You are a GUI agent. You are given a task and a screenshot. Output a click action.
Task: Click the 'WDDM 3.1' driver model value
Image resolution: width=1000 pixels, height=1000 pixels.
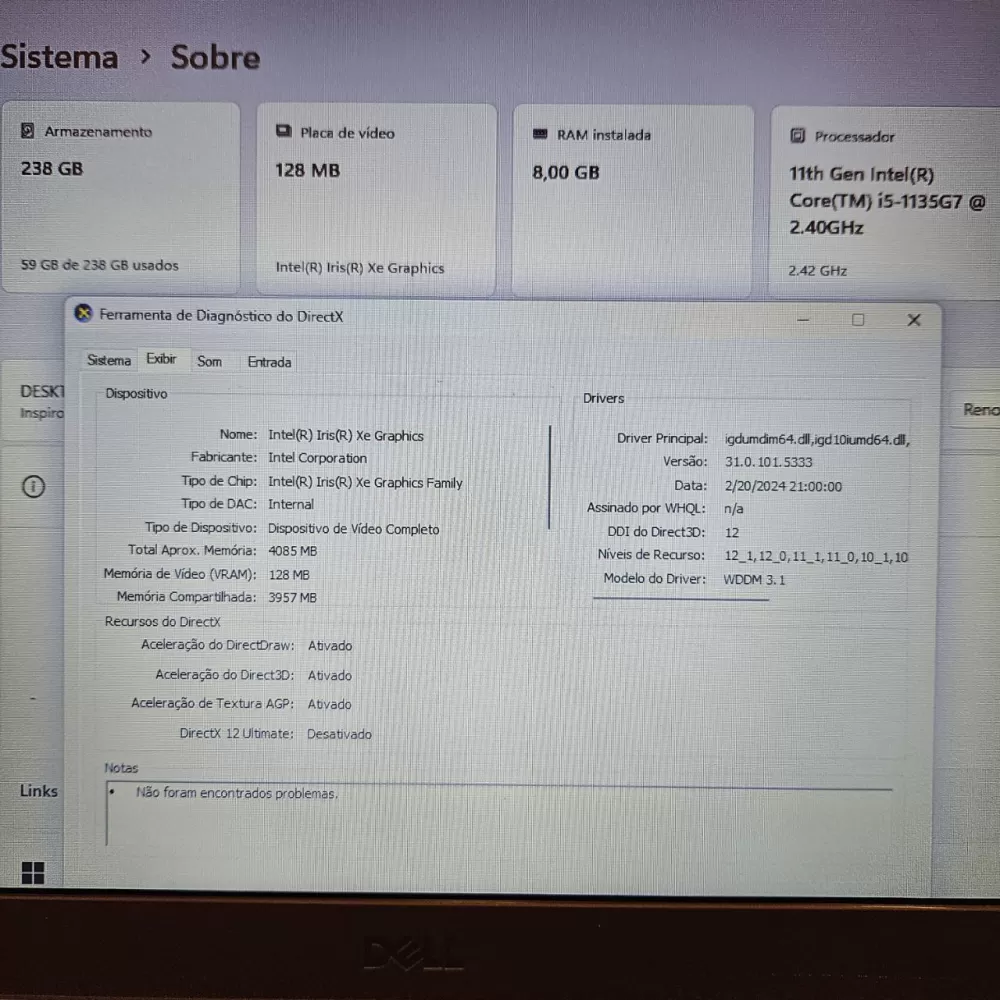tap(754, 580)
